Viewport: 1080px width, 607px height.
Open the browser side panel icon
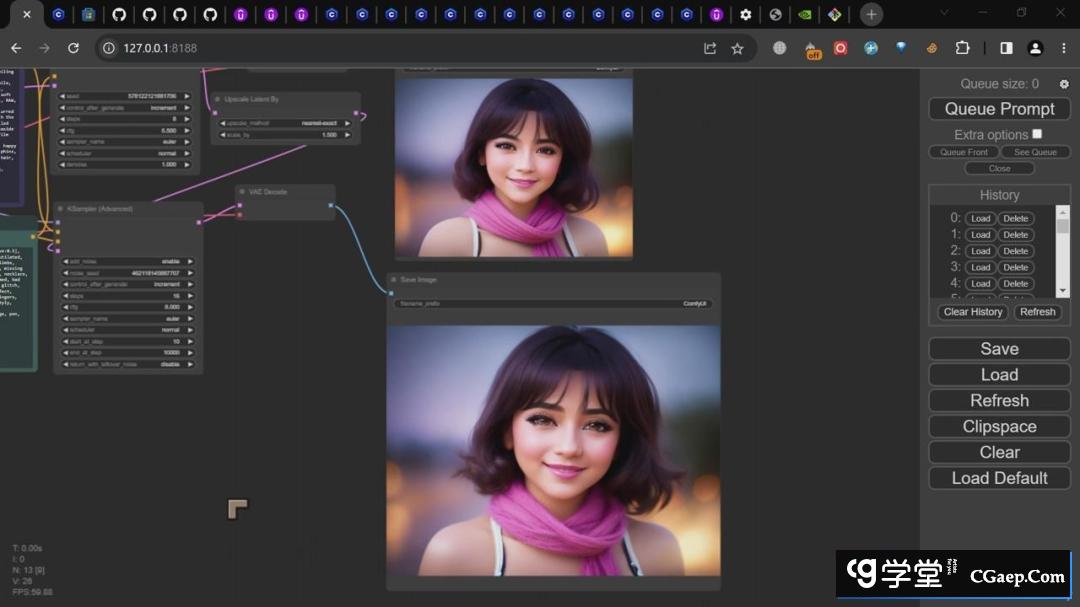point(1006,48)
